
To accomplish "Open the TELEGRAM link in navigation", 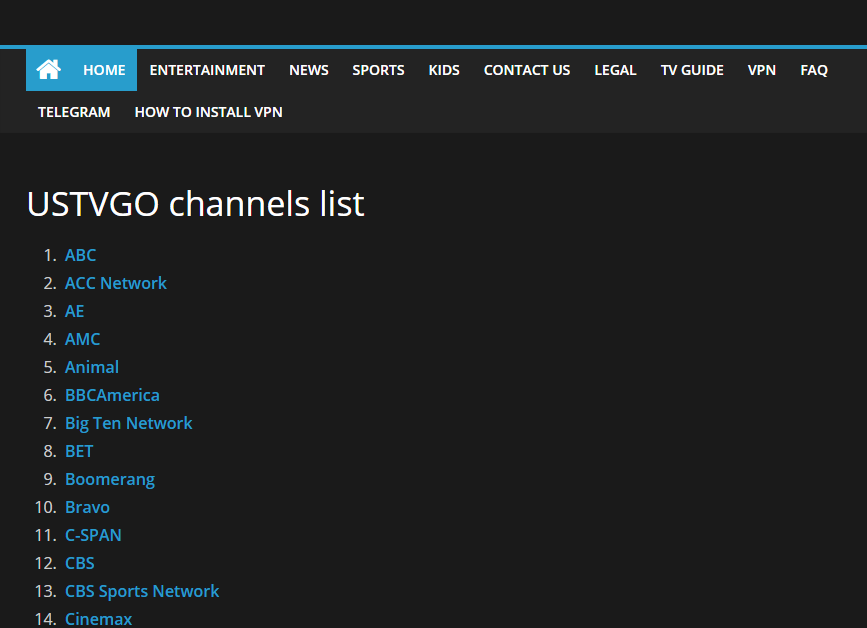I will pos(74,112).
